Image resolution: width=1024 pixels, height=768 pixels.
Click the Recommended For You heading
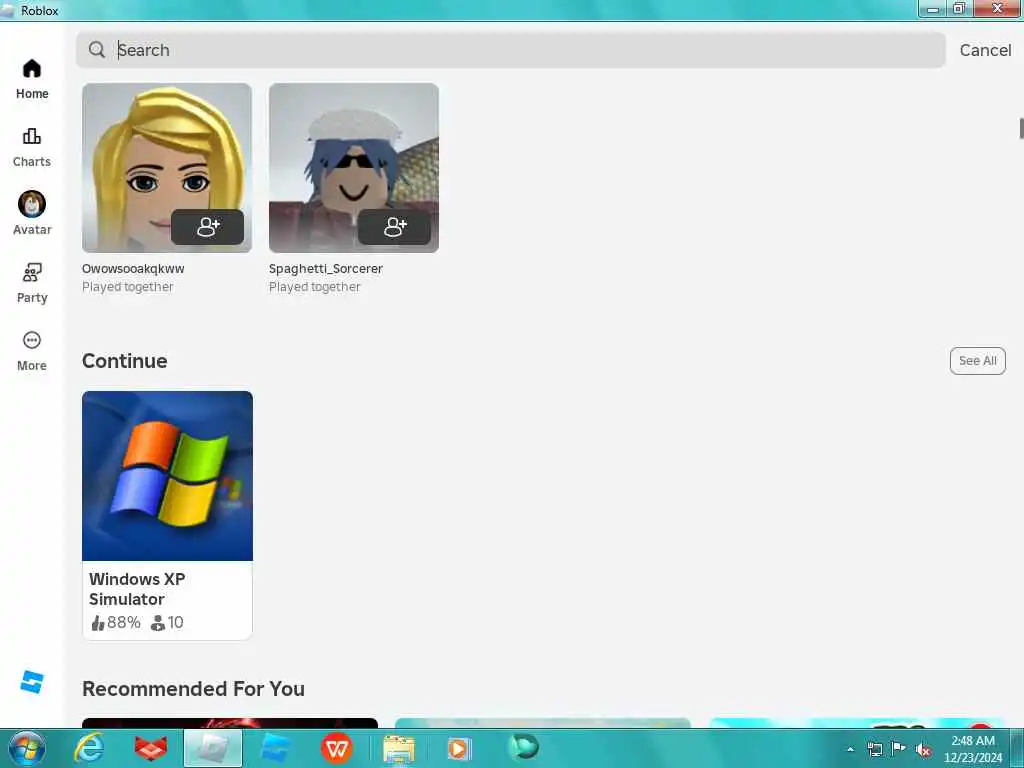[x=193, y=689]
